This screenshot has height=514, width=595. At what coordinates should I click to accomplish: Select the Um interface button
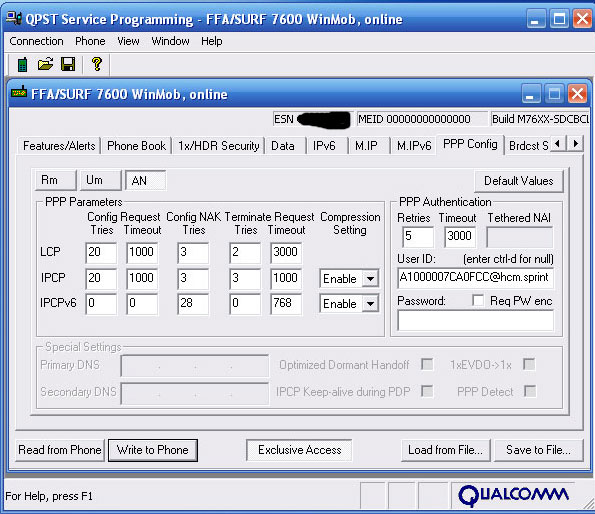pos(101,180)
